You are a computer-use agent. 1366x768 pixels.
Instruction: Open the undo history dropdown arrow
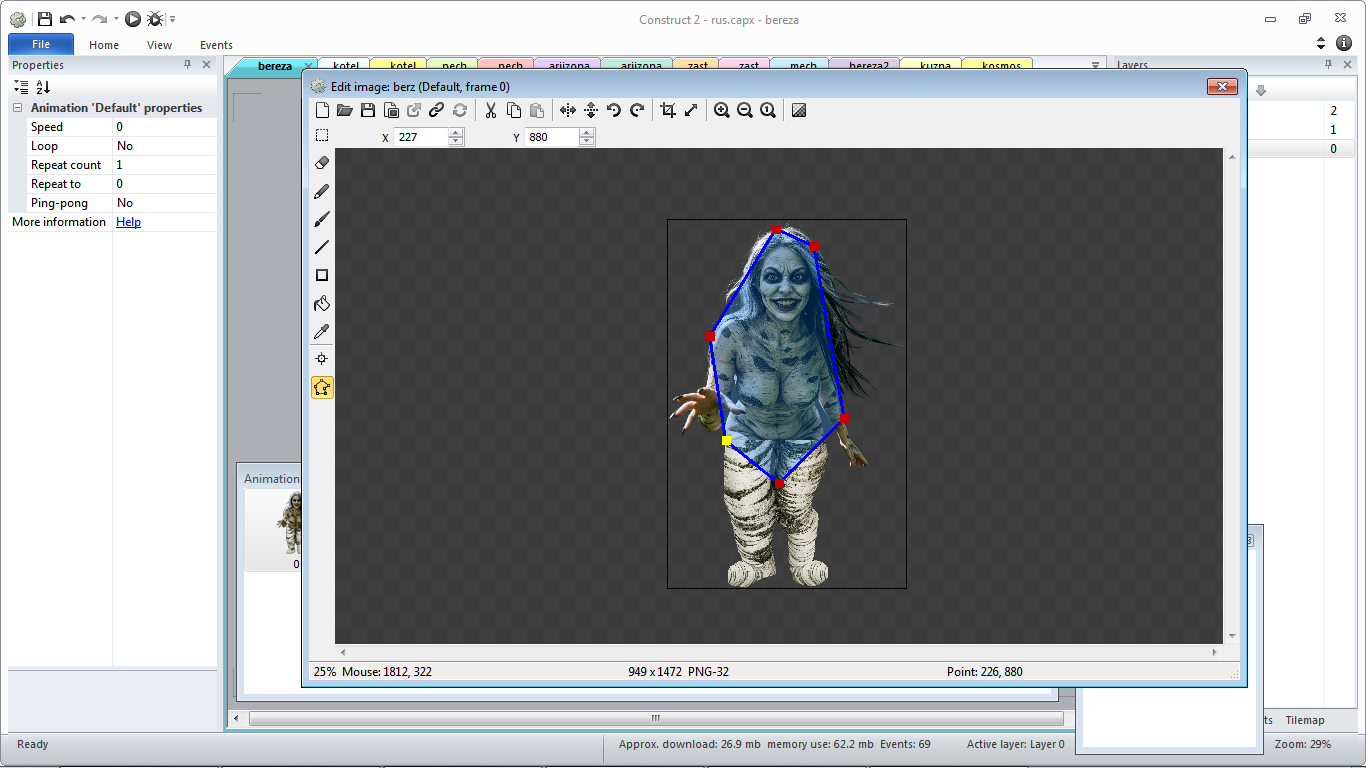(83, 19)
